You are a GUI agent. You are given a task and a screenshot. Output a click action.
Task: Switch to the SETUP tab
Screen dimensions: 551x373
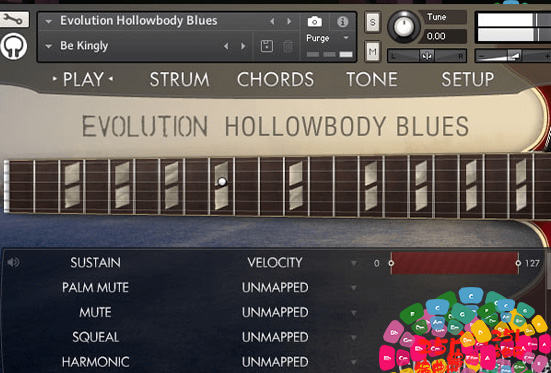tap(468, 79)
